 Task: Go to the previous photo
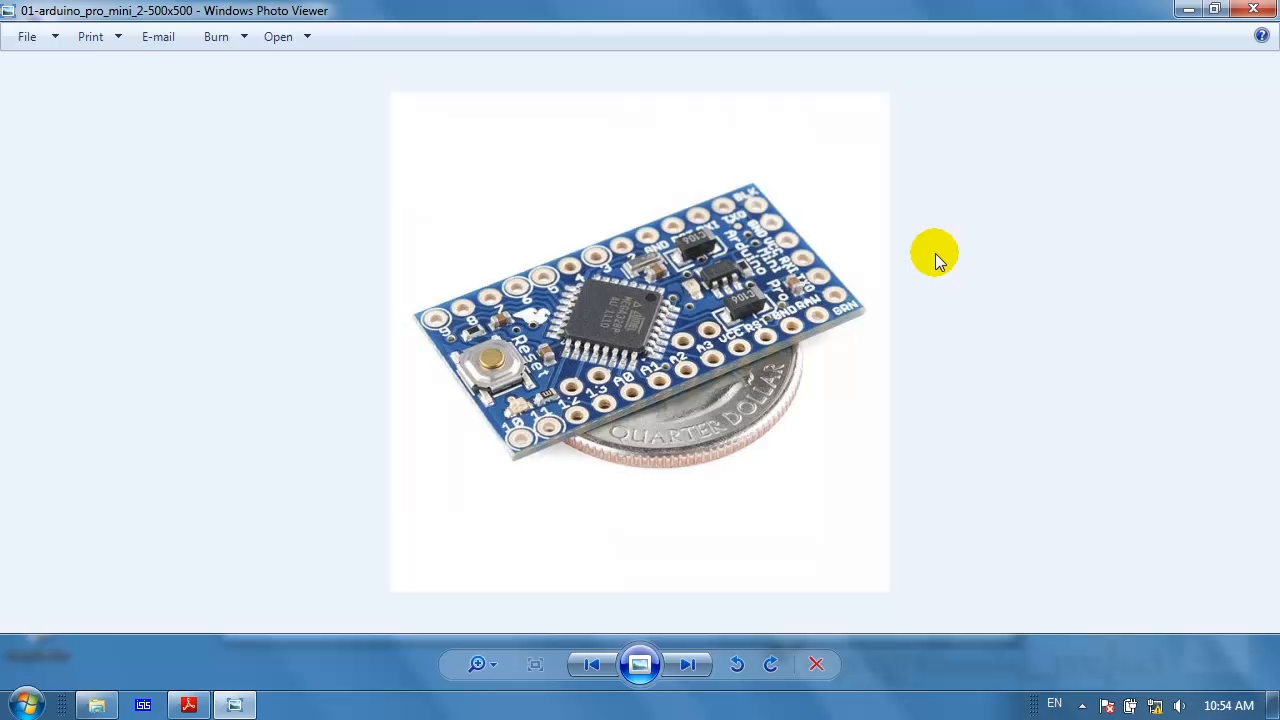click(591, 665)
